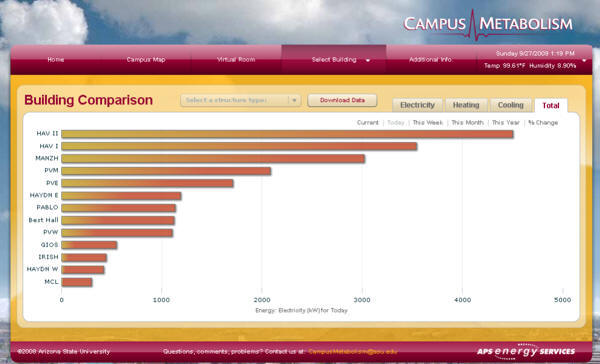
Task: Click the APS Energy Services logo
Action: (526, 351)
